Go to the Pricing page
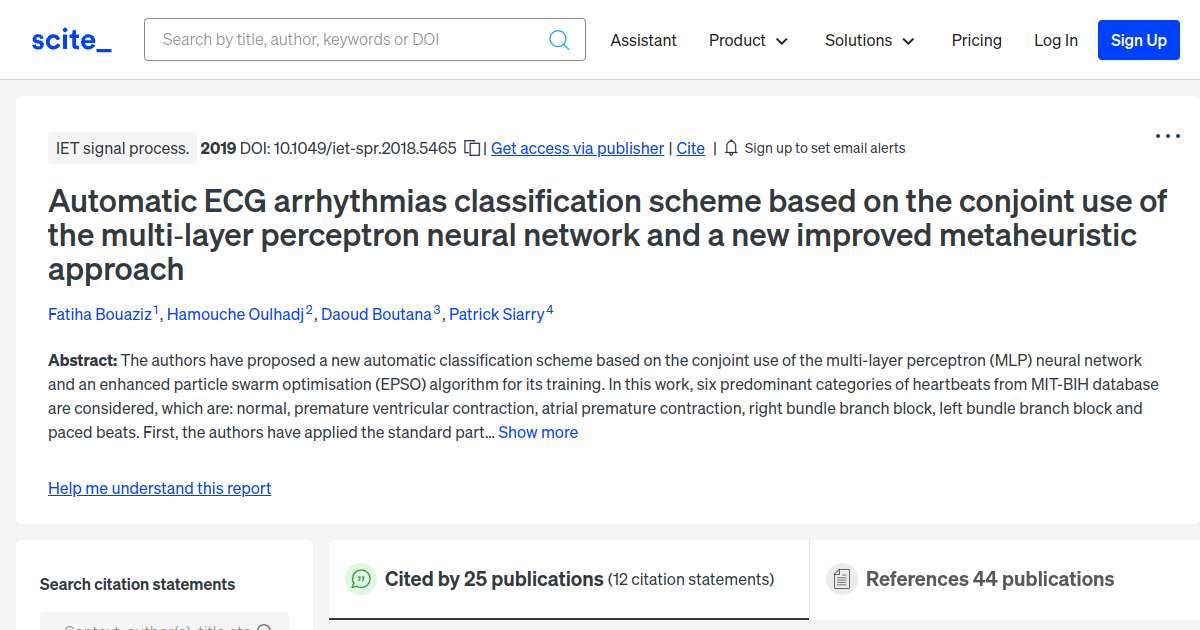The height and width of the screenshot is (630, 1200). 976,40
